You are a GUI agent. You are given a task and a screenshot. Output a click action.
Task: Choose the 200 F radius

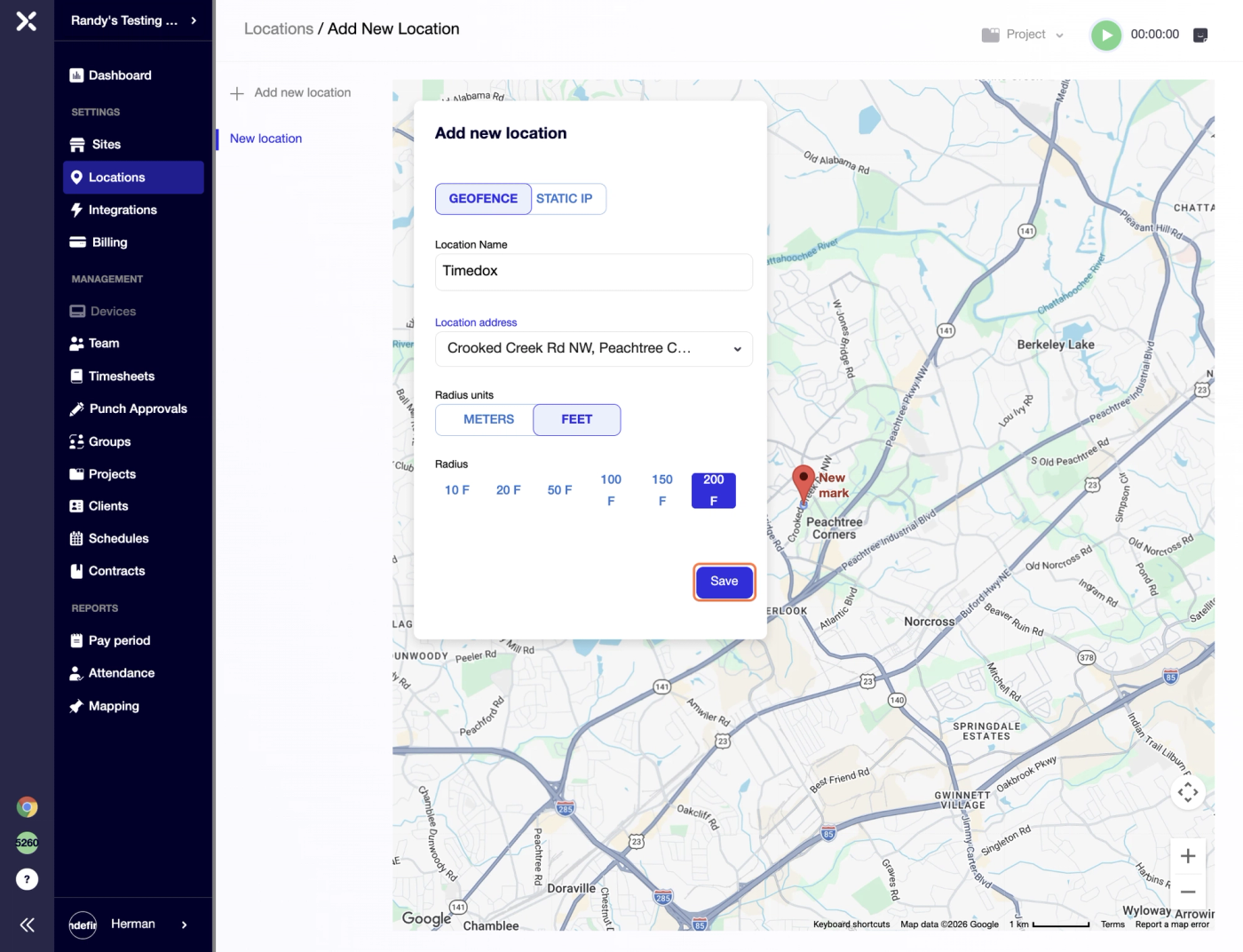tap(714, 490)
